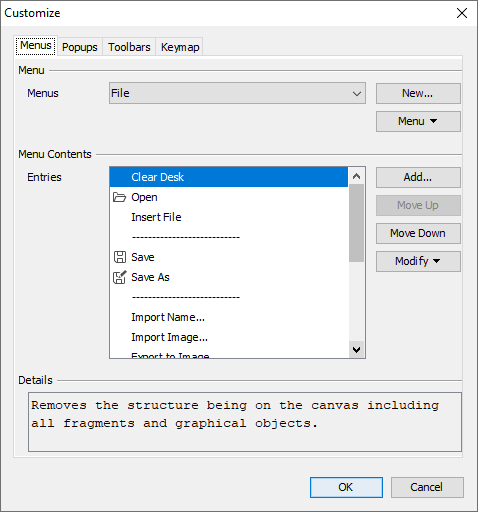Viewport: 478px width, 512px height.
Task: Click the New... button
Action: pyautogui.click(x=418, y=93)
